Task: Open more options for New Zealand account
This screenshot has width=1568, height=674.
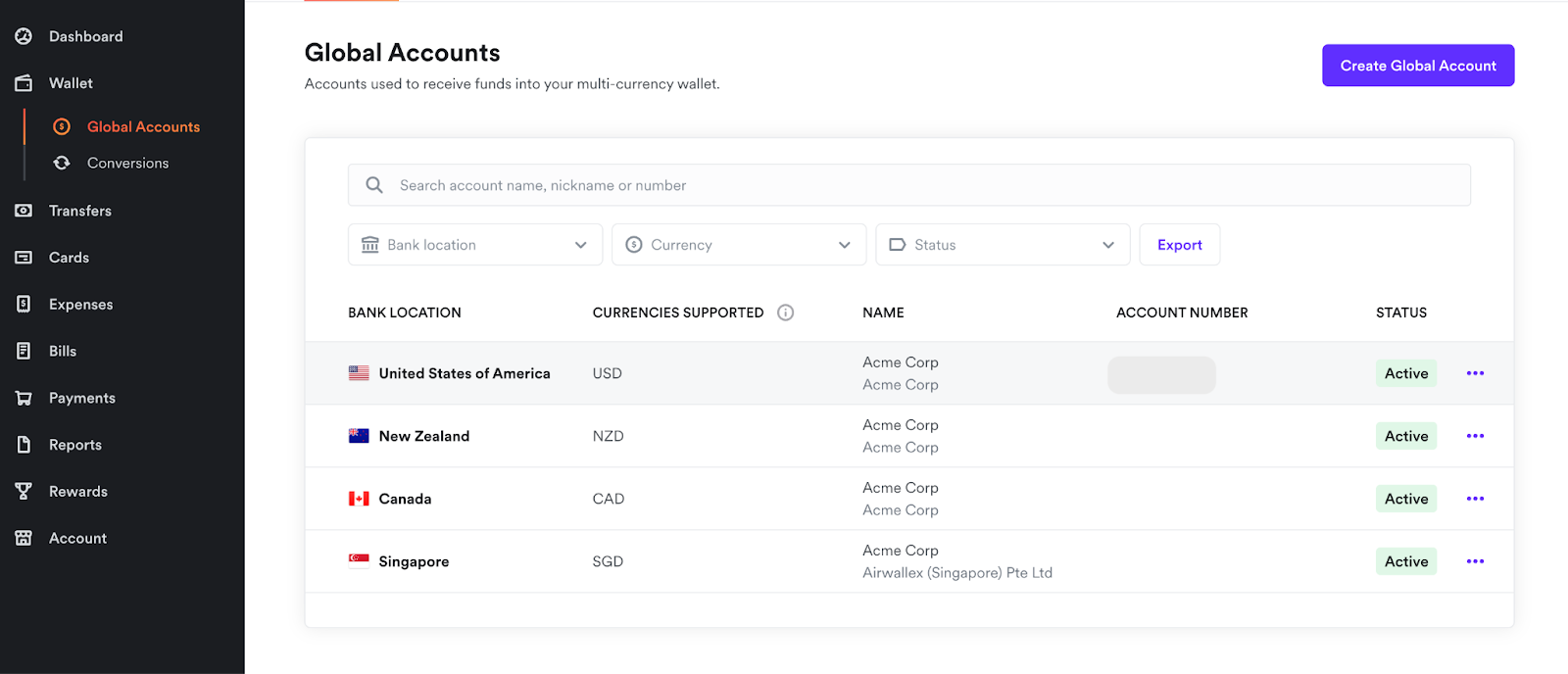Action: point(1474,436)
